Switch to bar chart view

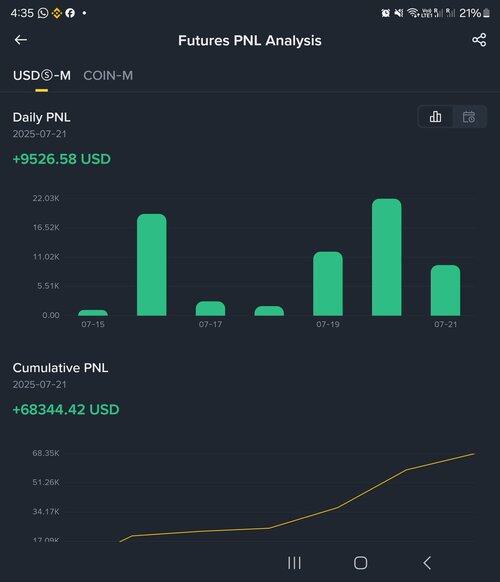435,117
